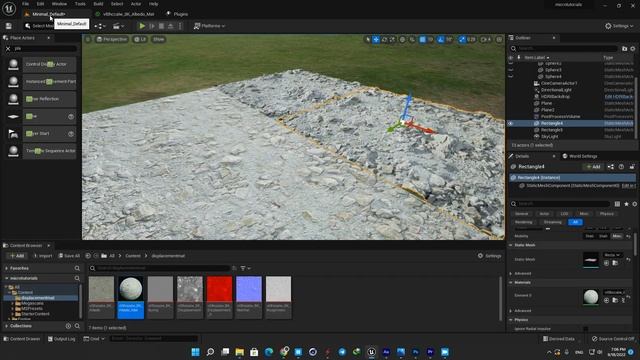The image size is (640, 360).
Task: Open the Window menu
Action: (x=59, y=4)
